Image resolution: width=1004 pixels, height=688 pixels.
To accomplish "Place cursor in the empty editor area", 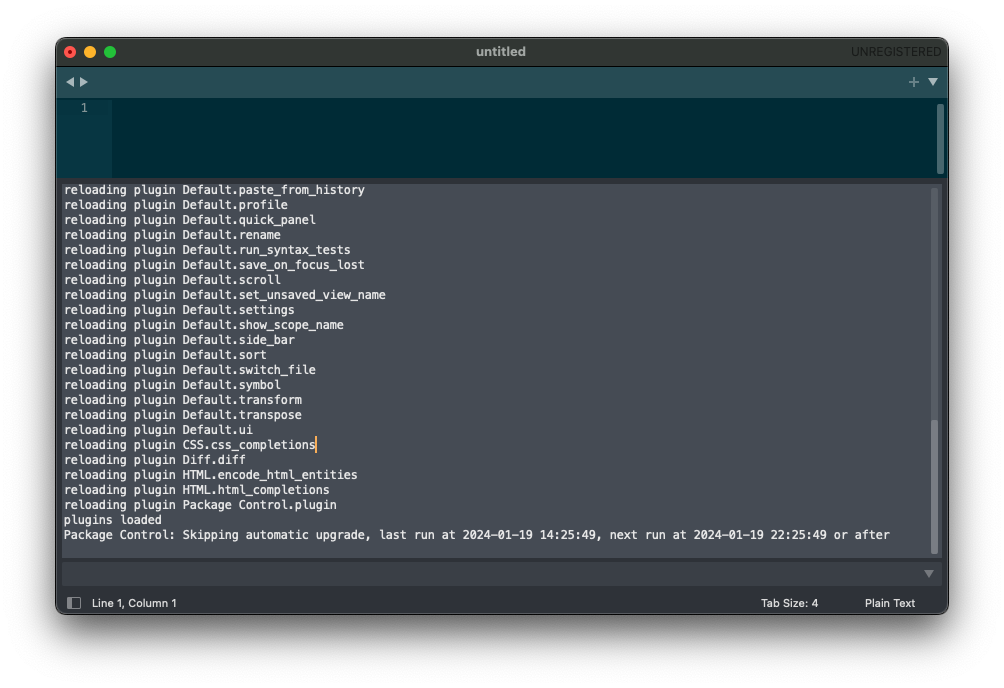I will (500, 138).
